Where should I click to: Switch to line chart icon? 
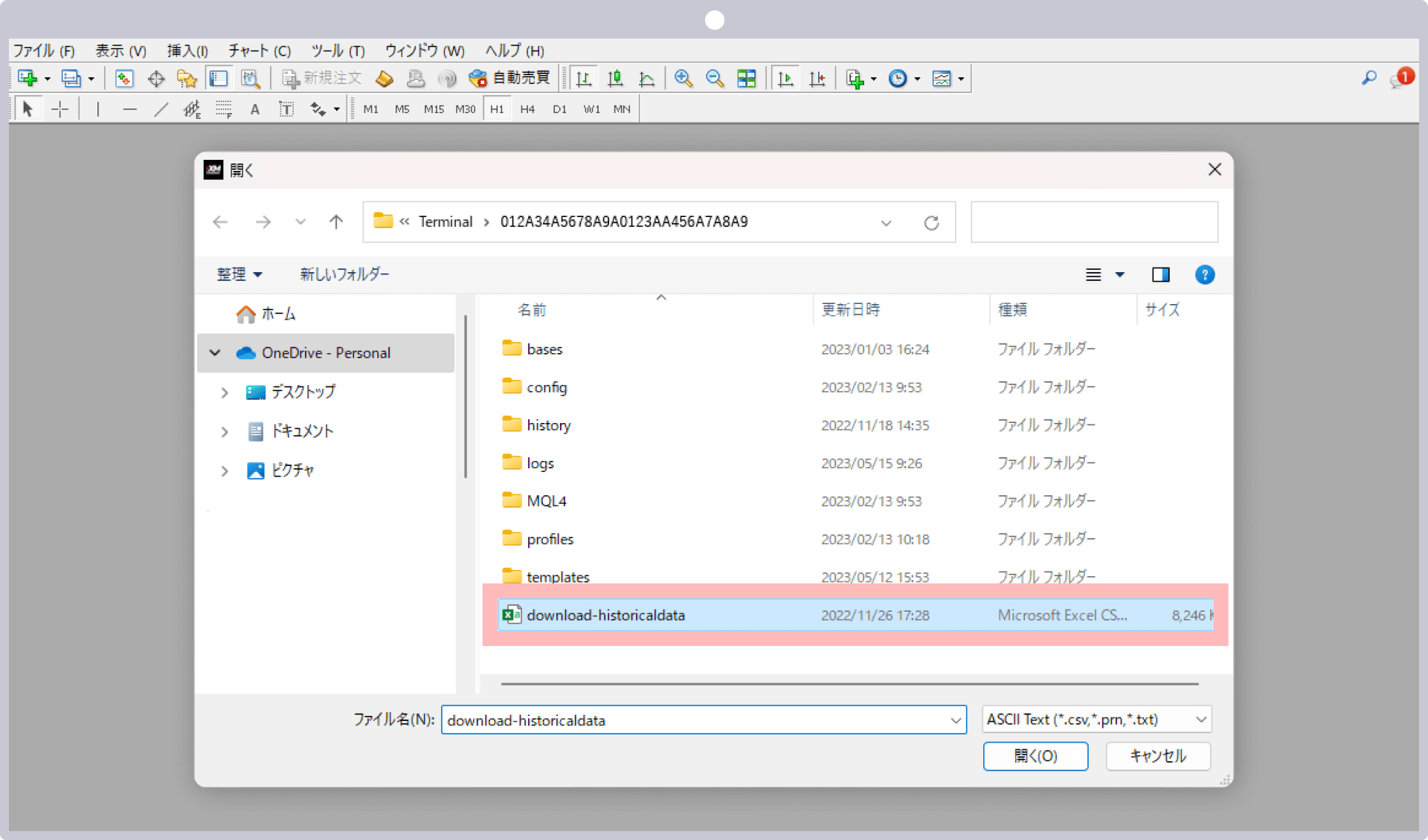646,78
